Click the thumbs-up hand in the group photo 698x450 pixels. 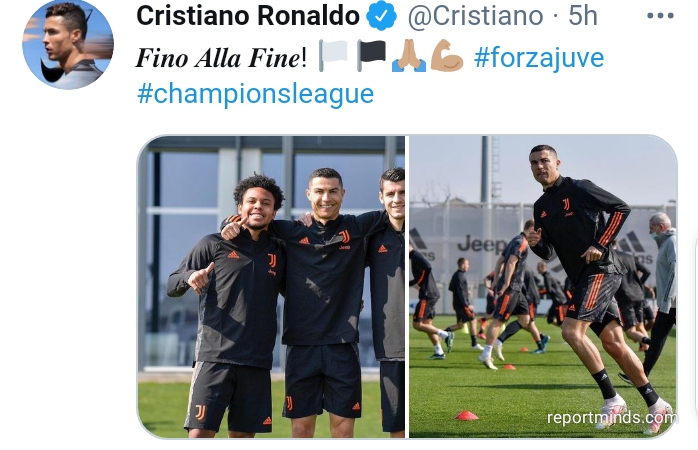click(200, 277)
